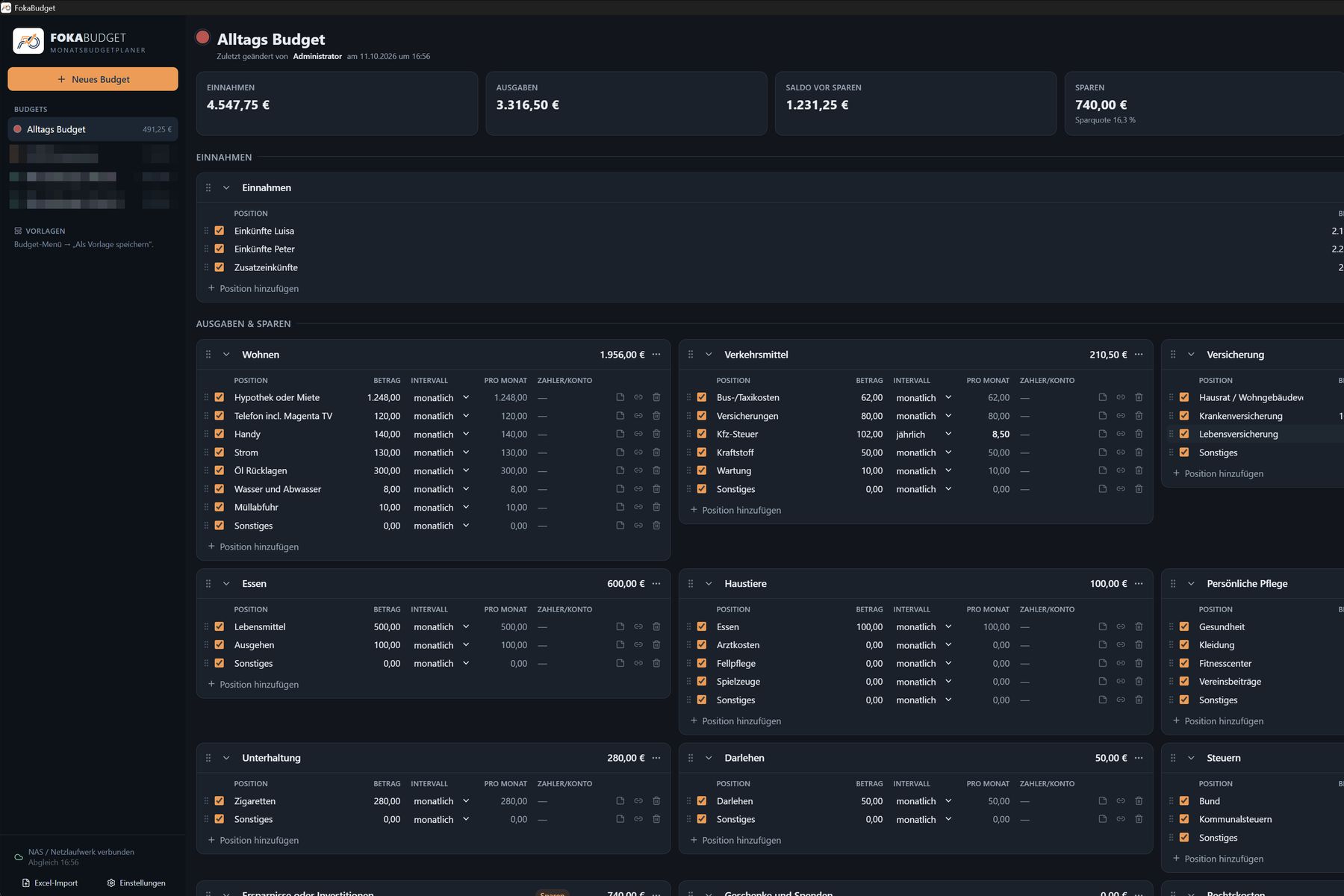Uncheck Ausgehen in Essen category
This screenshot has width=1344, height=896.
(x=220, y=644)
